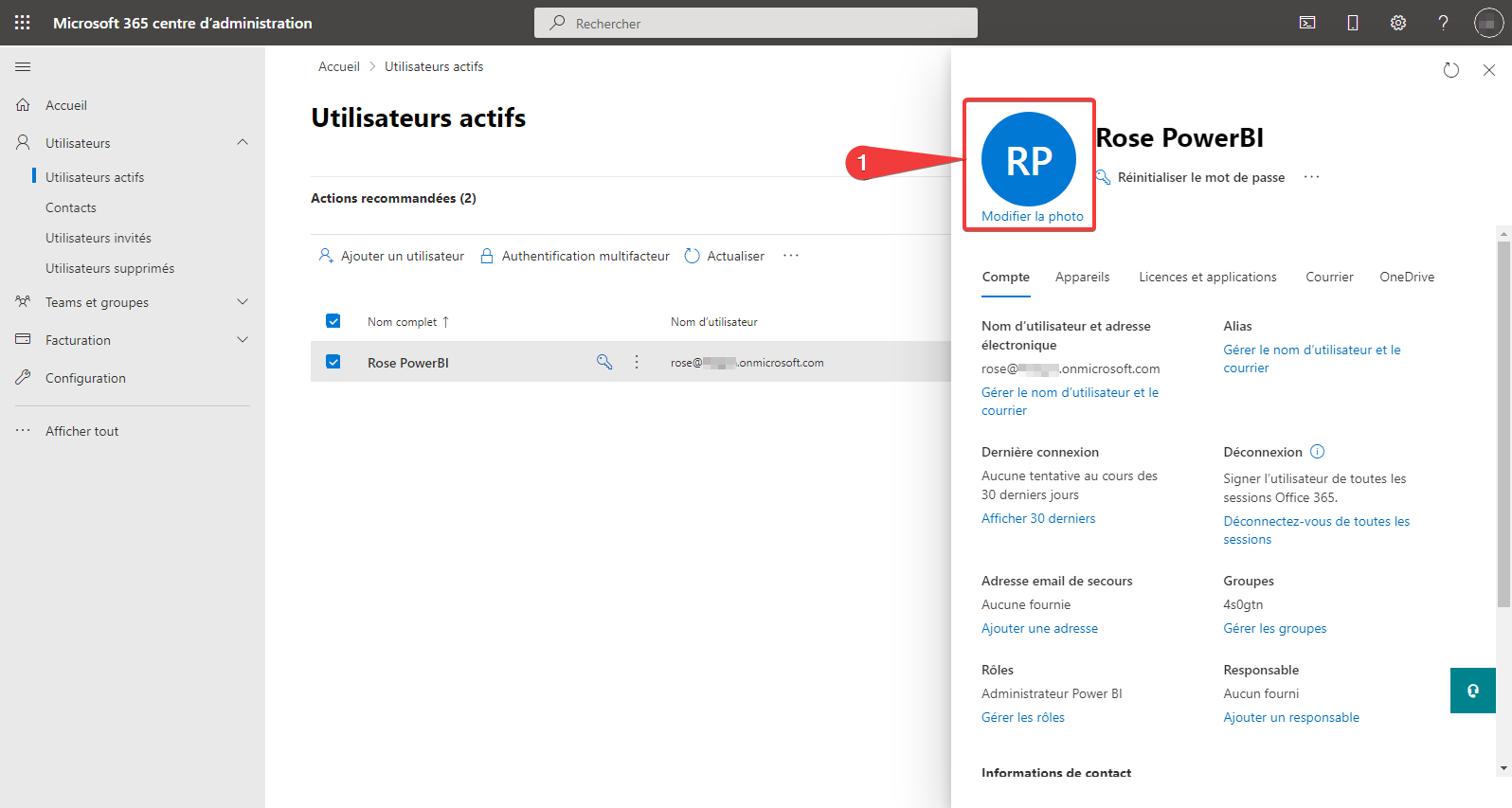Open the vertical ellipsis for Rose PowerBI row
The height and width of the screenshot is (808, 1512).
point(637,362)
